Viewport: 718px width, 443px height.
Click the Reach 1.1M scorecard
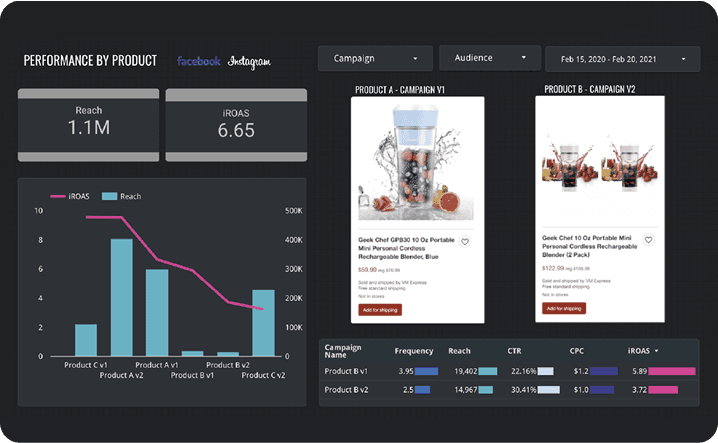click(x=88, y=125)
